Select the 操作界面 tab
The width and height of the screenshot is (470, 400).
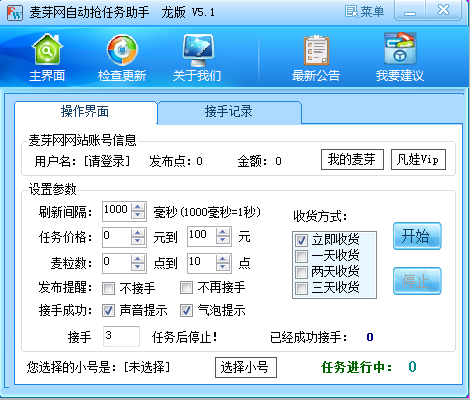85,112
